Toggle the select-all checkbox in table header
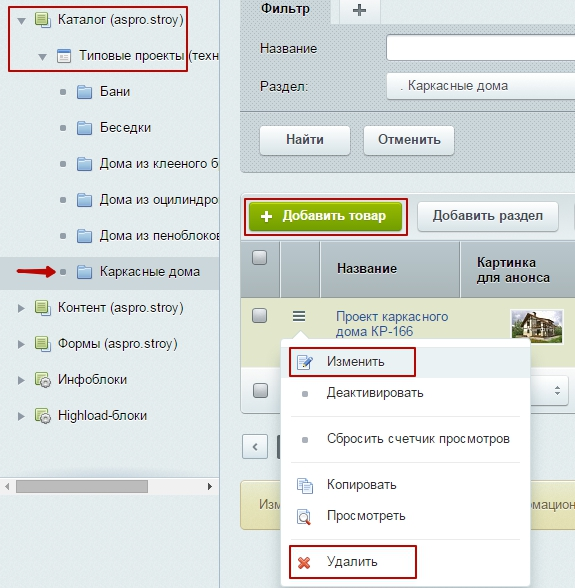This screenshot has width=575, height=588. (x=260, y=258)
